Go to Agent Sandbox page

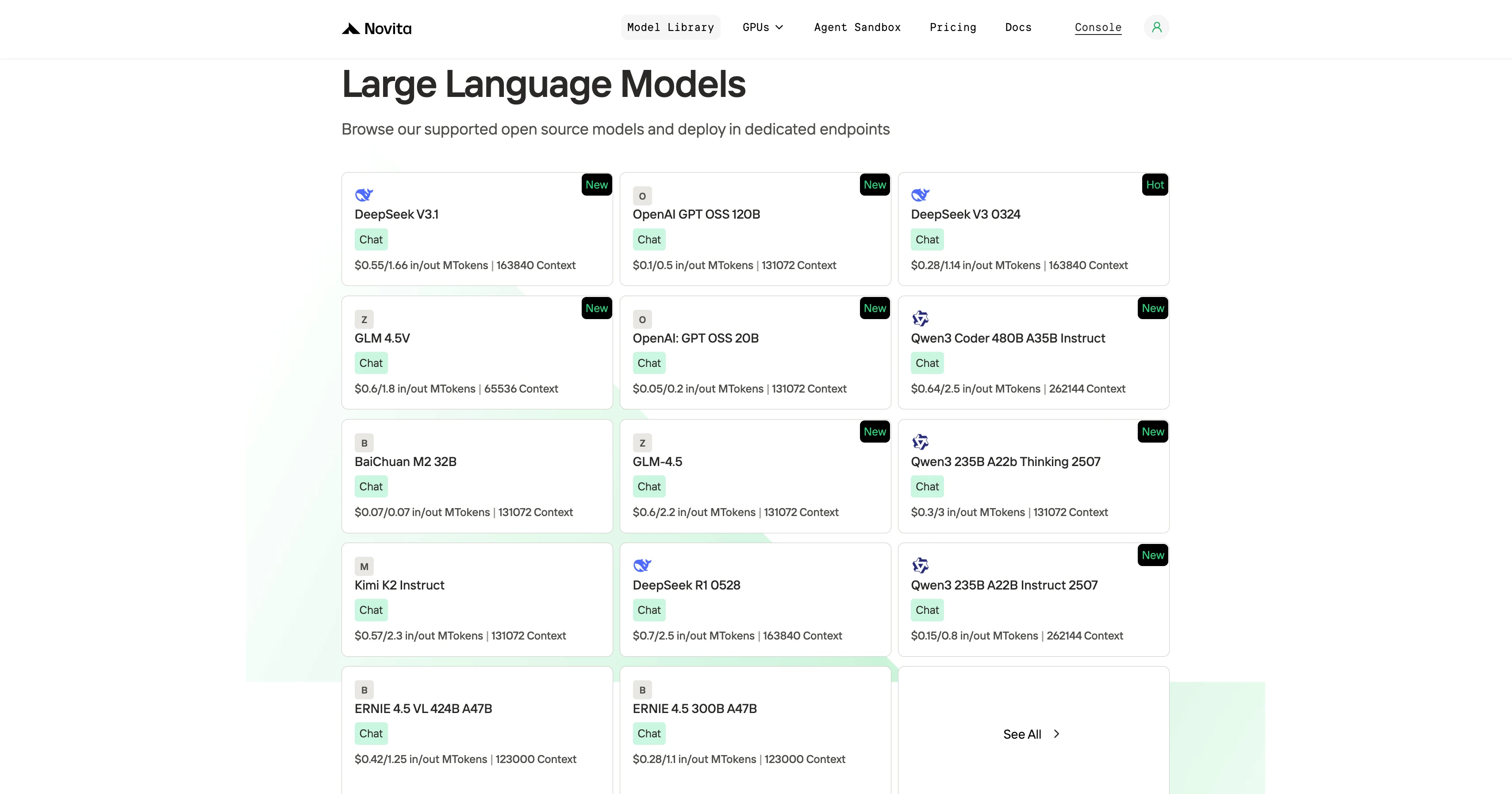[x=857, y=27]
